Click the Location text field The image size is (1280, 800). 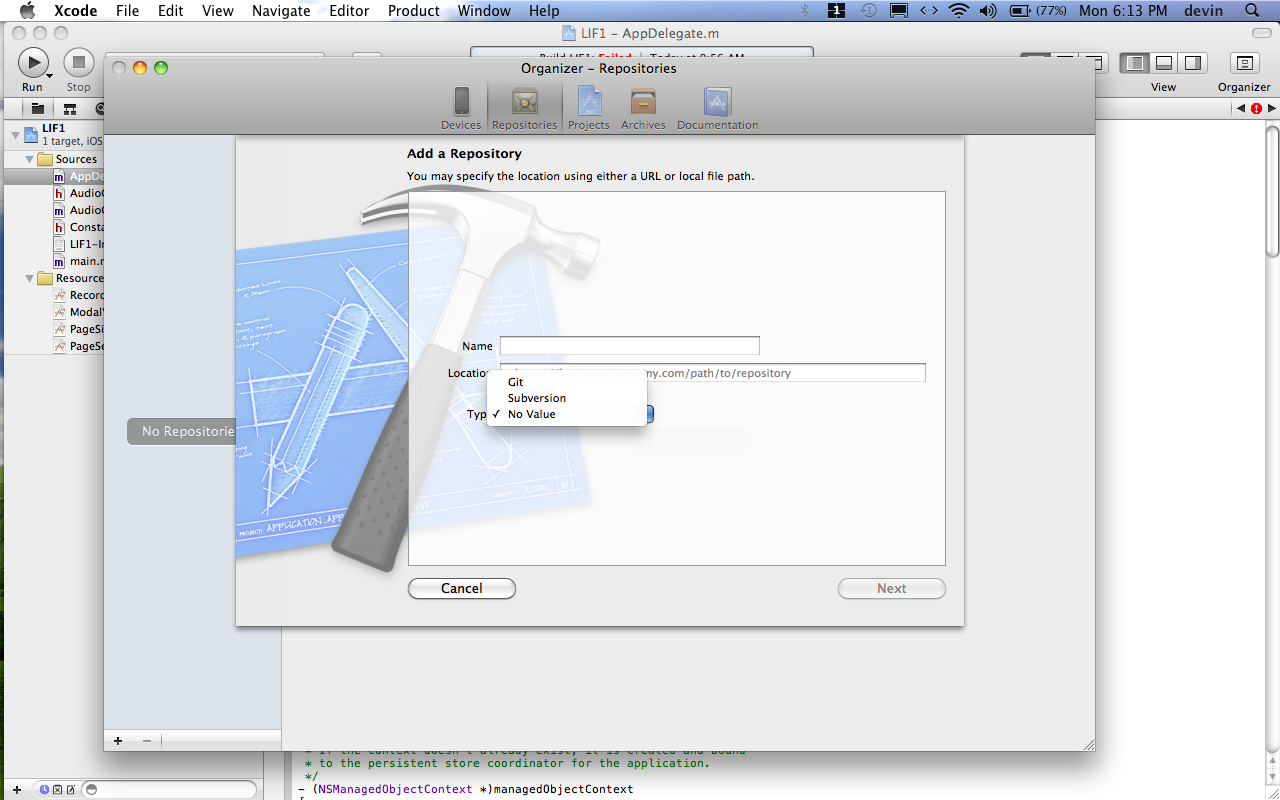(x=713, y=373)
